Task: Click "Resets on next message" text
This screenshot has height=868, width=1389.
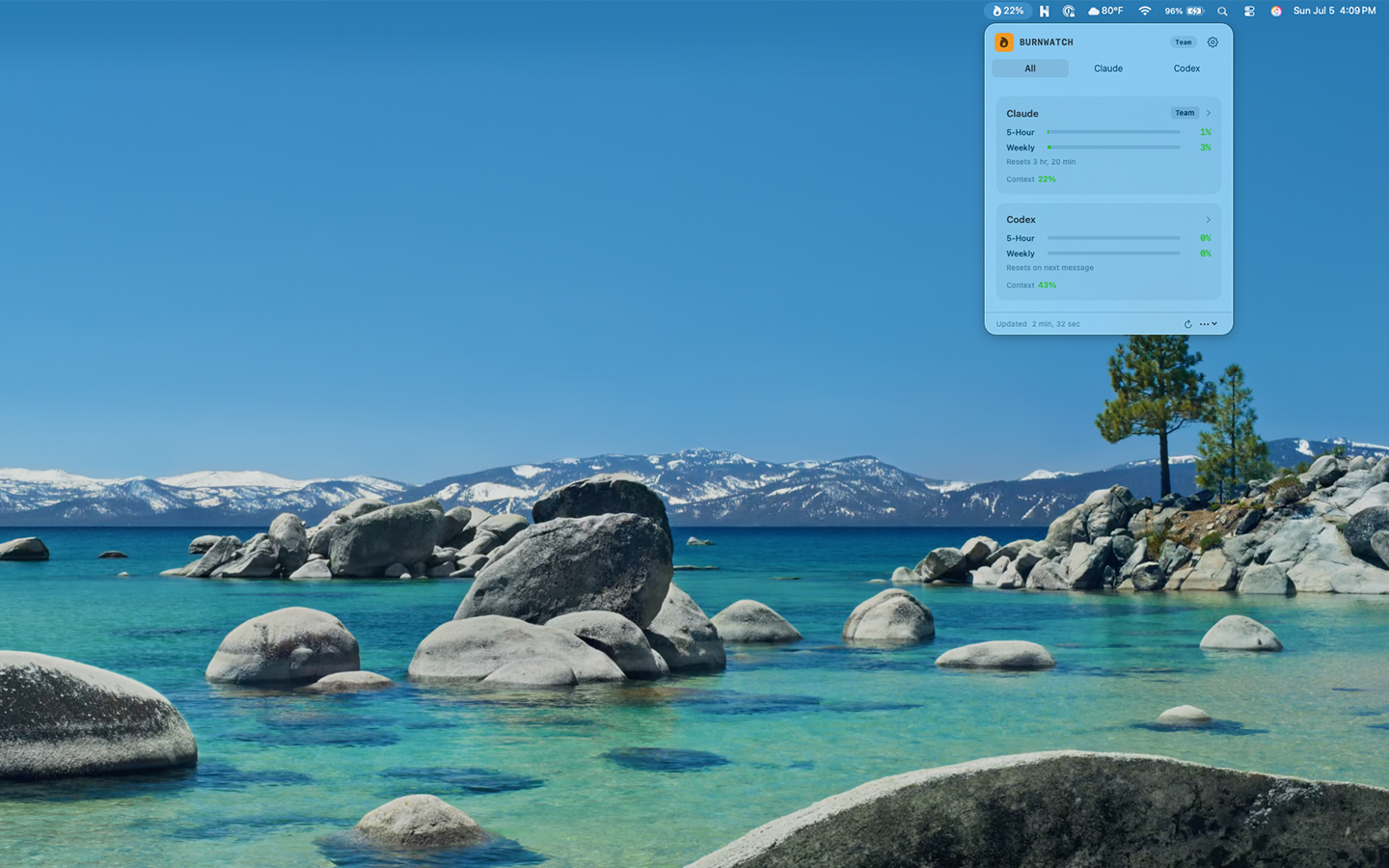Action: tap(1049, 268)
